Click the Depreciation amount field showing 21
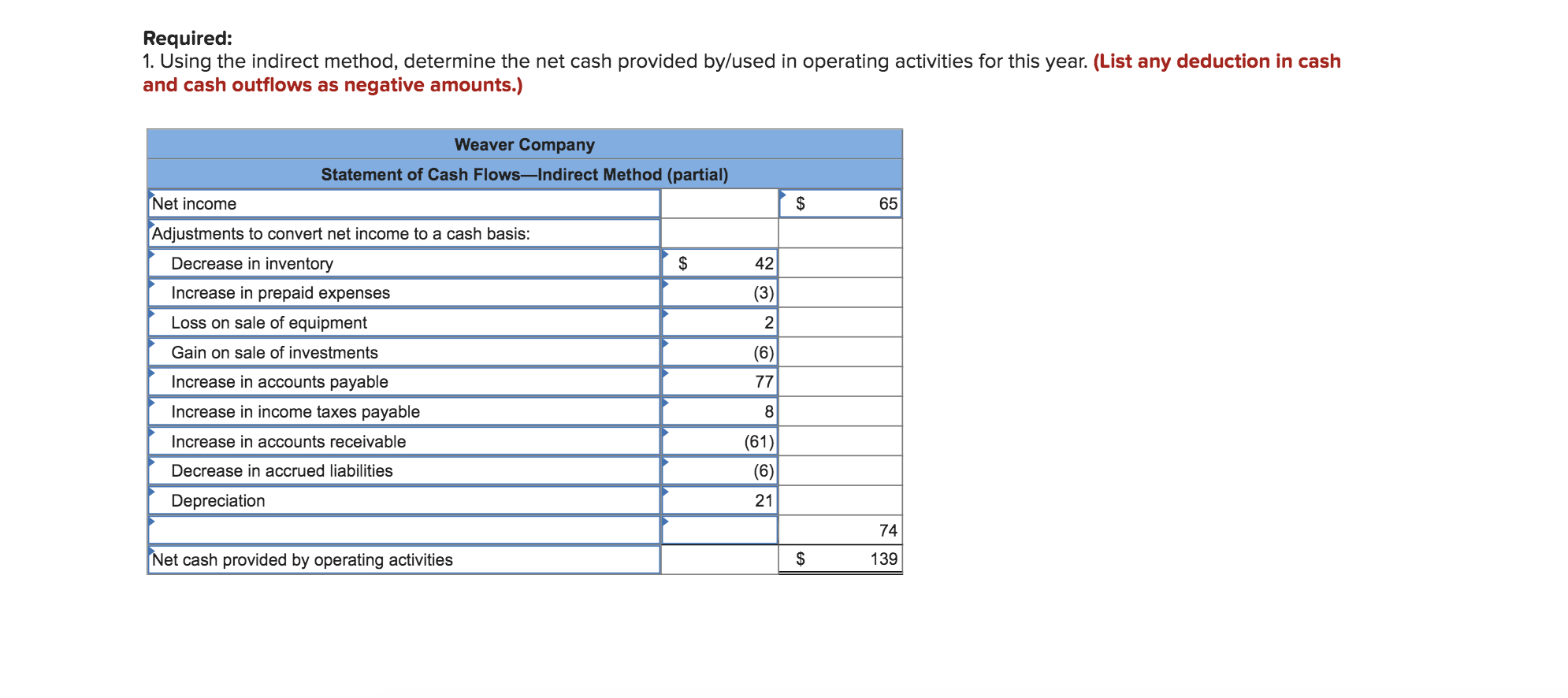Image resolution: width=1568 pixels, height=698 pixels. (719, 500)
